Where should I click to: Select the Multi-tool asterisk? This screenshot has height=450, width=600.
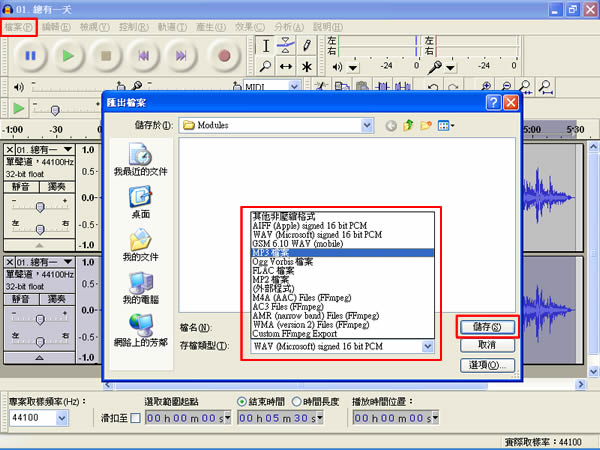click(306, 66)
